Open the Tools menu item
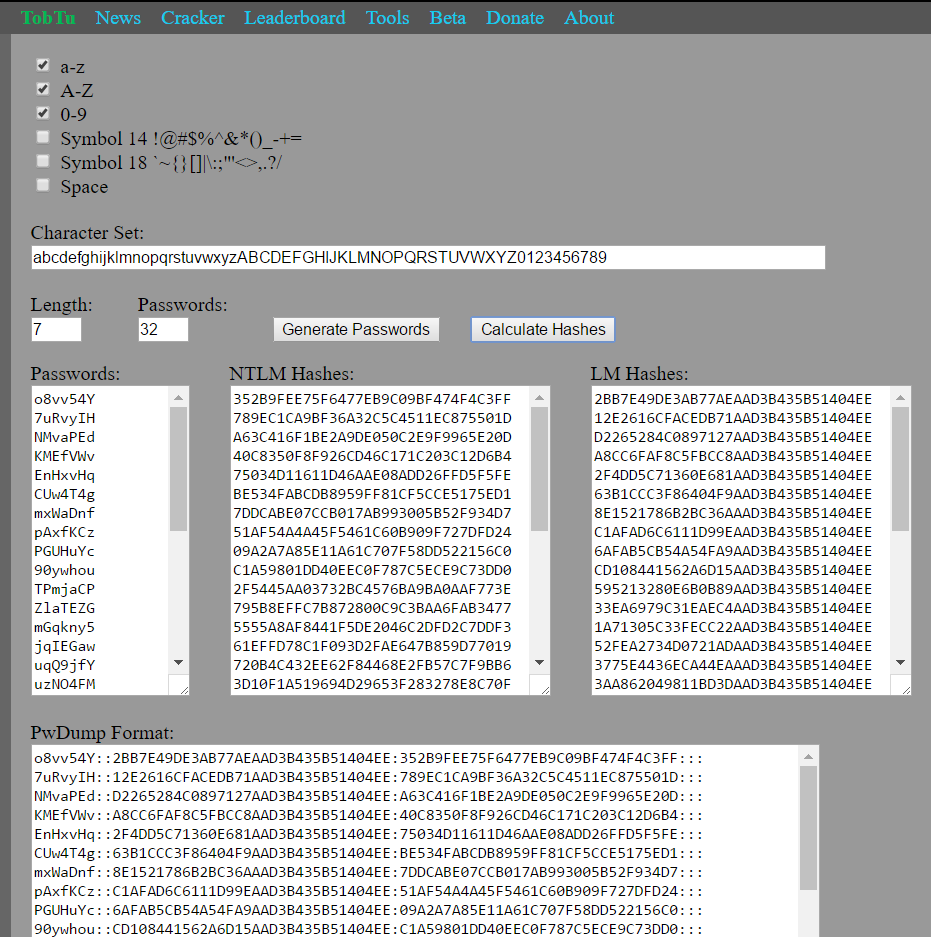931x937 pixels. pyautogui.click(x=388, y=17)
